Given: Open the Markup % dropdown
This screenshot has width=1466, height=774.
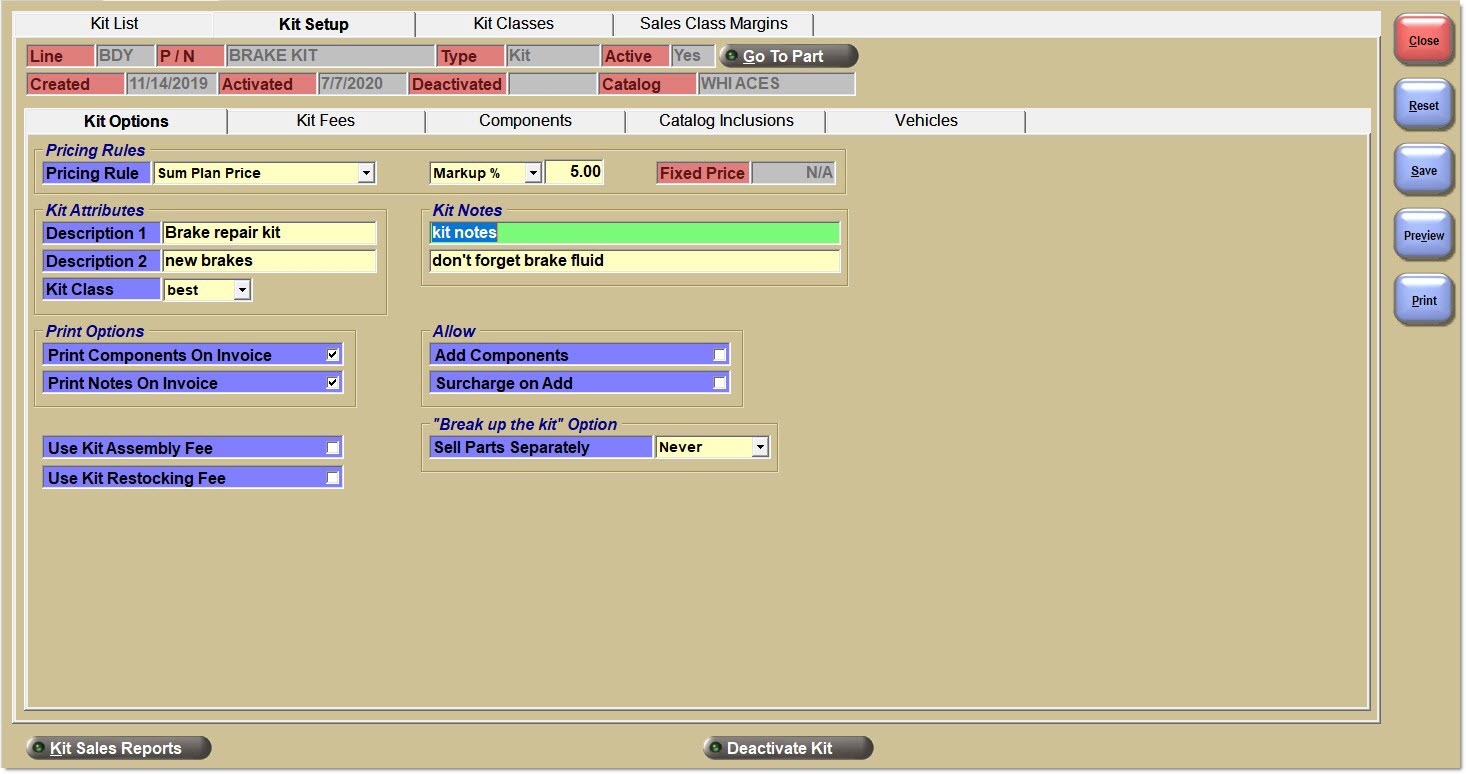Looking at the screenshot, I should (x=533, y=173).
